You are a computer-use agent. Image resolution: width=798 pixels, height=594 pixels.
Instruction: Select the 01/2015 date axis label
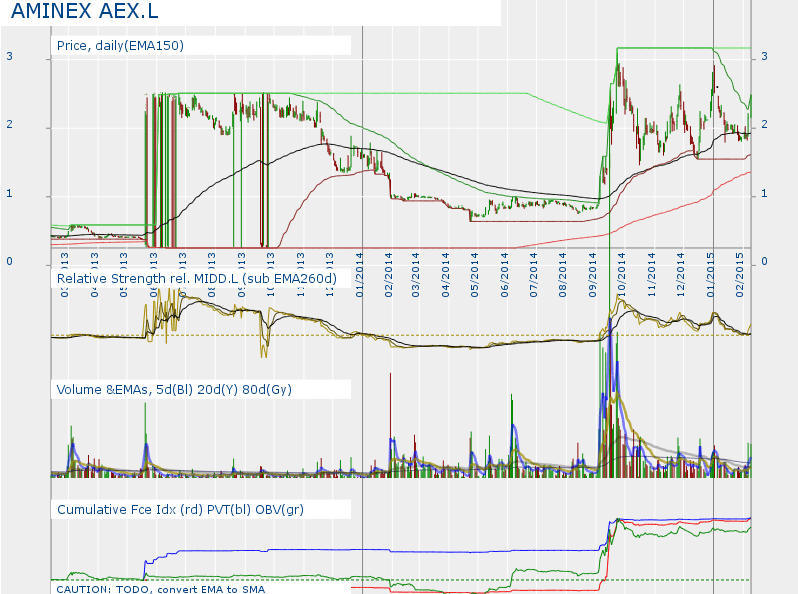[x=710, y=275]
